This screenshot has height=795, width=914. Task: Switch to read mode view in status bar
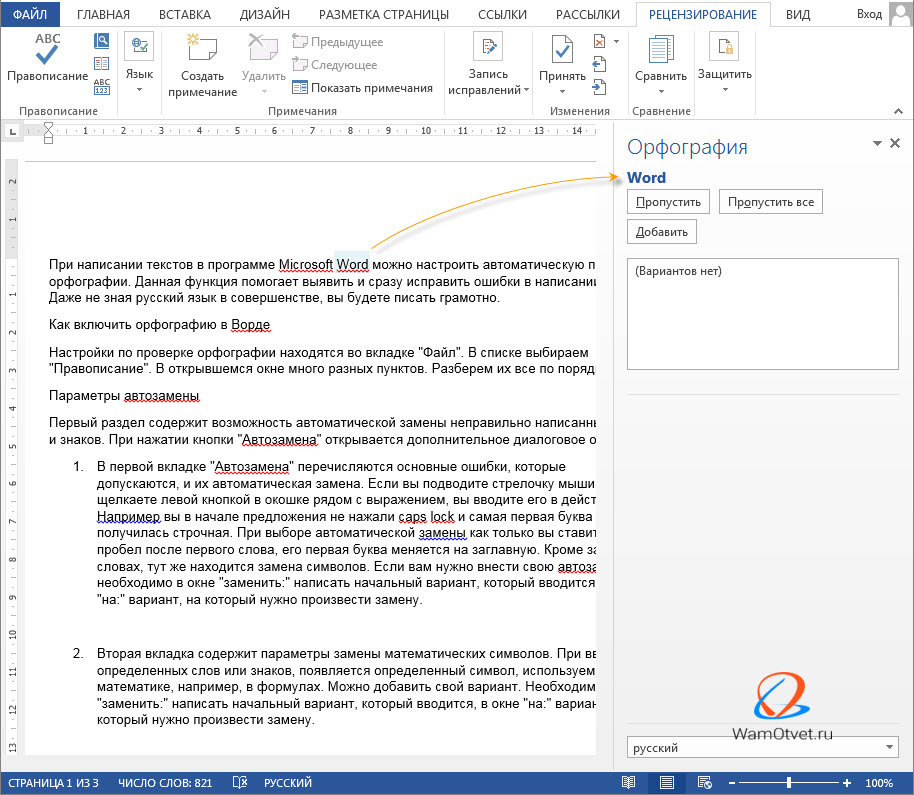629,782
